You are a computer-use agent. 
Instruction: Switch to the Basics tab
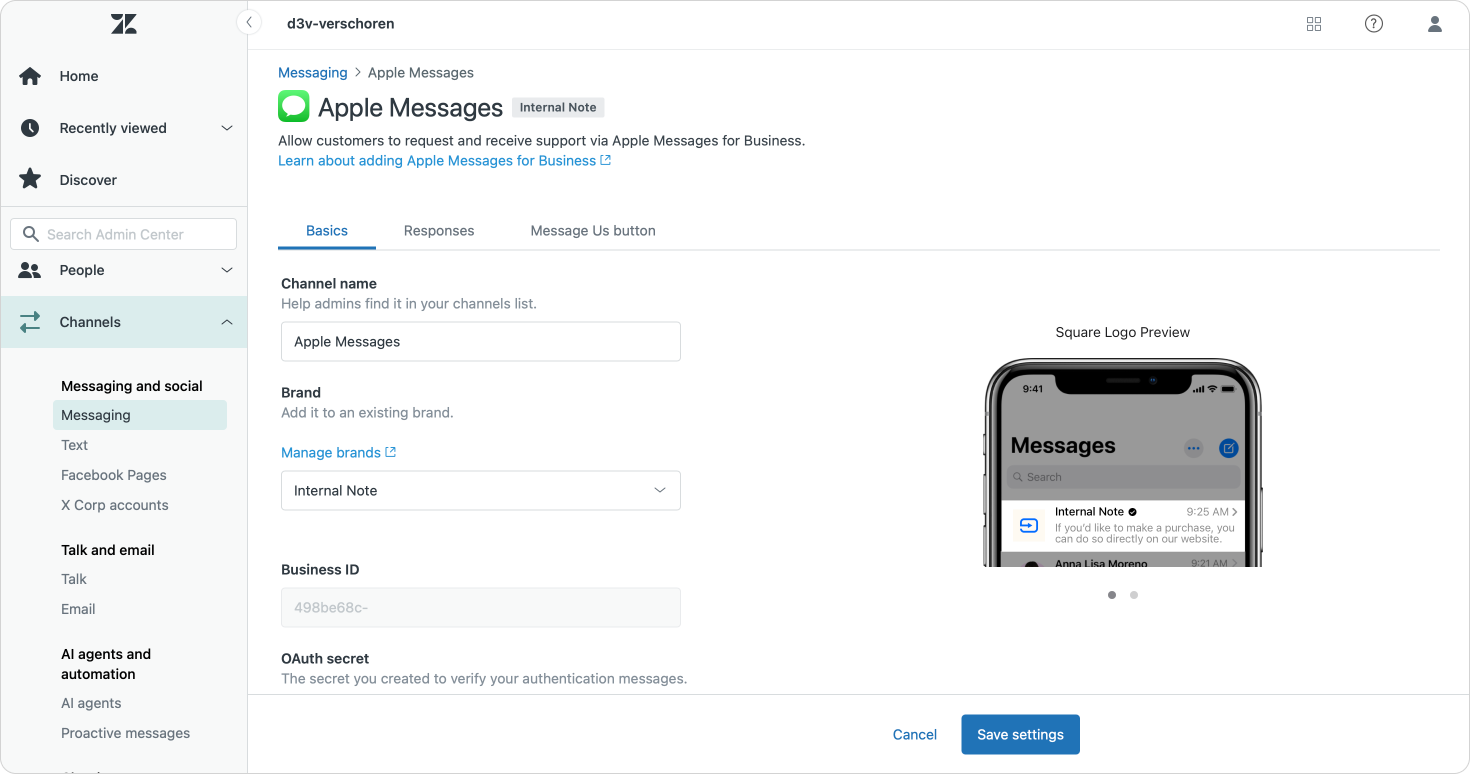tap(327, 231)
